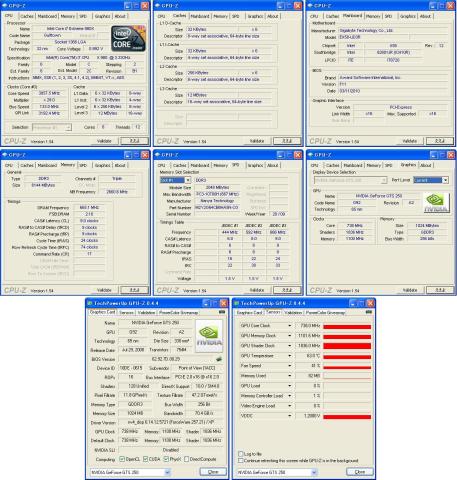Image resolution: width=457 pixels, height=480 pixels.
Task: Click title bar icon of CPU-Z Graphics window
Action: pyautogui.click(x=310, y=155)
